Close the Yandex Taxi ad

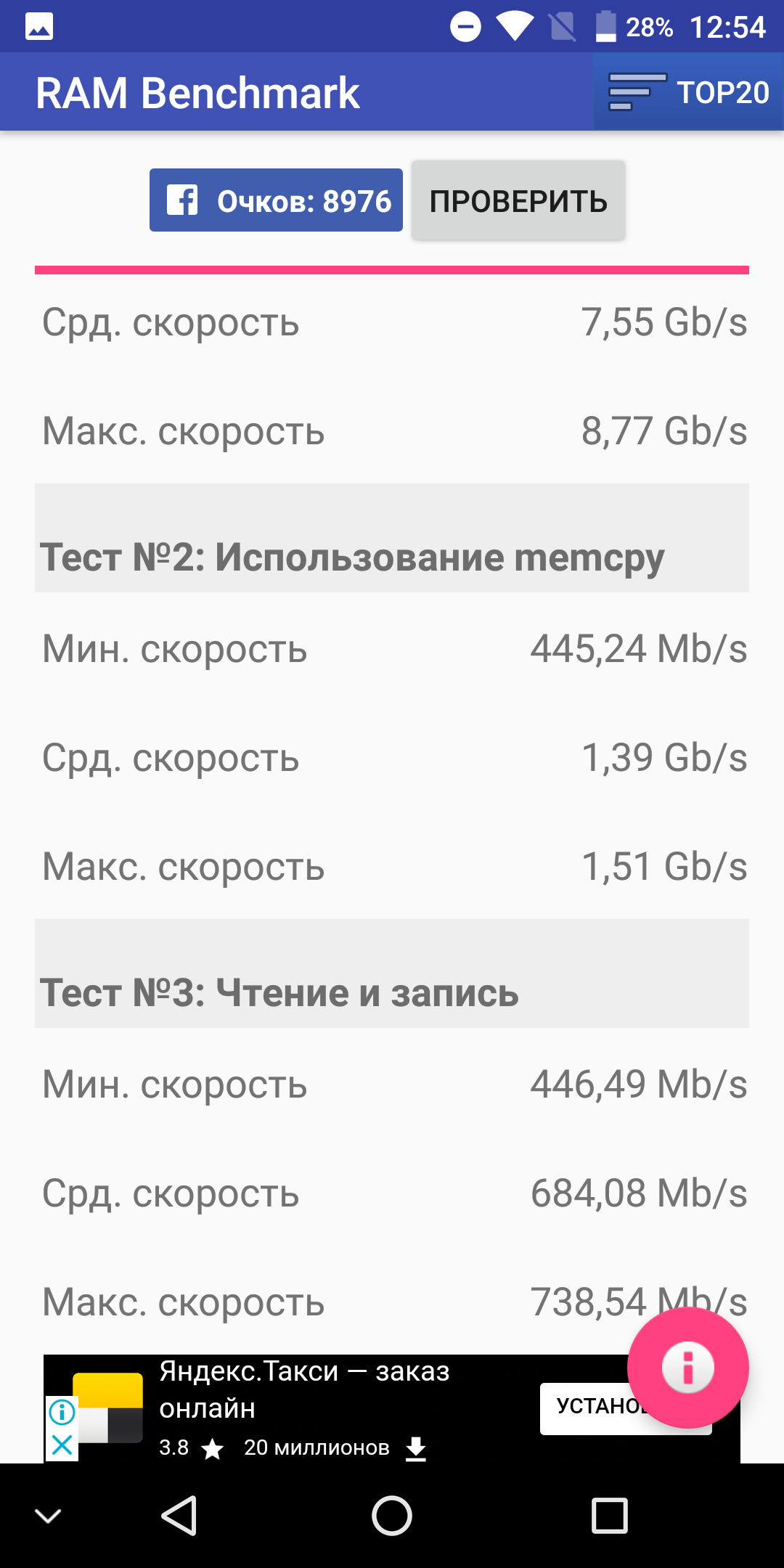[x=62, y=1445]
